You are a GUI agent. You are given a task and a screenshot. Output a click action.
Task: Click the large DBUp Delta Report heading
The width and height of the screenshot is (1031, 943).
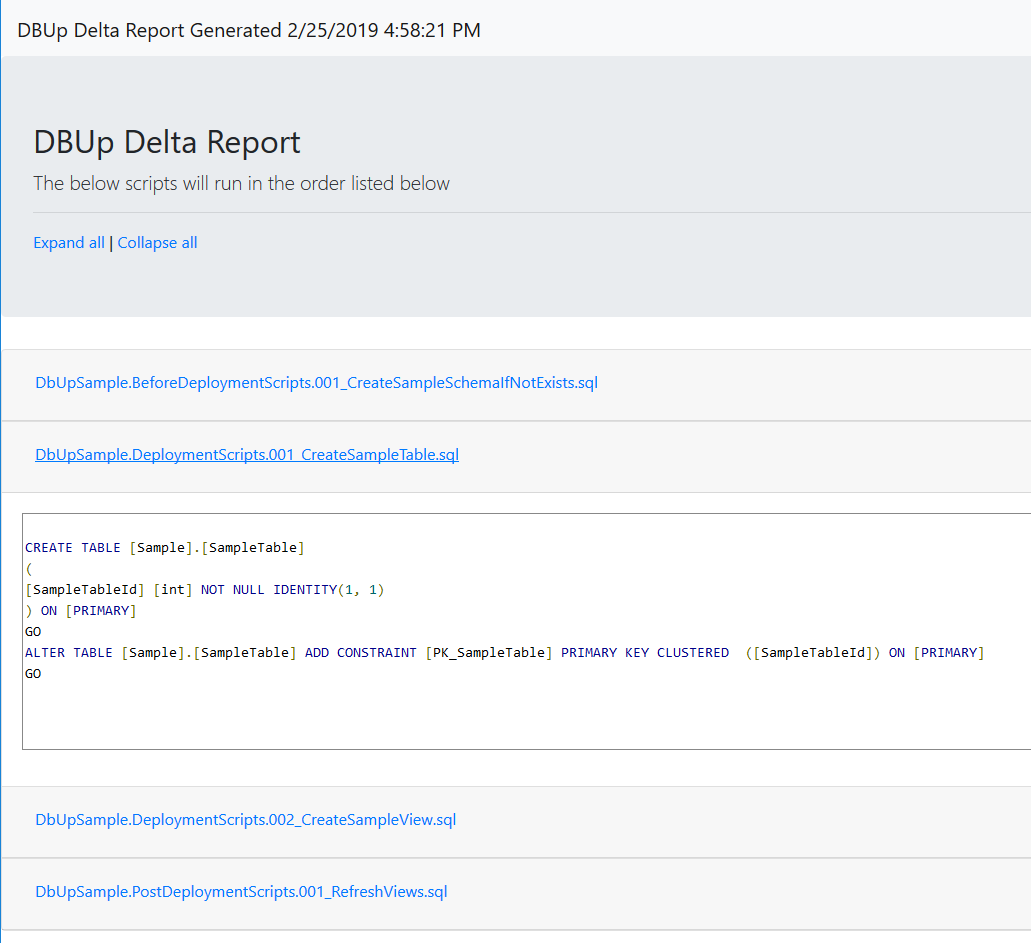tap(167, 142)
